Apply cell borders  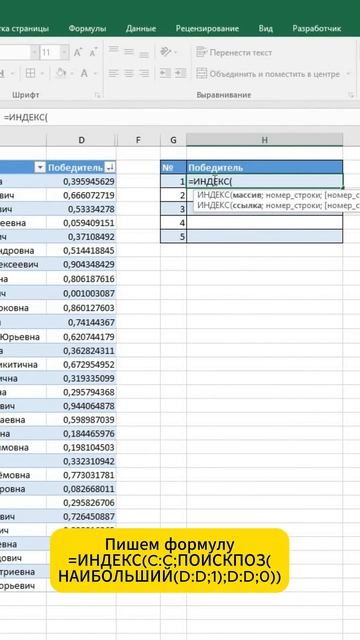coord(30,73)
